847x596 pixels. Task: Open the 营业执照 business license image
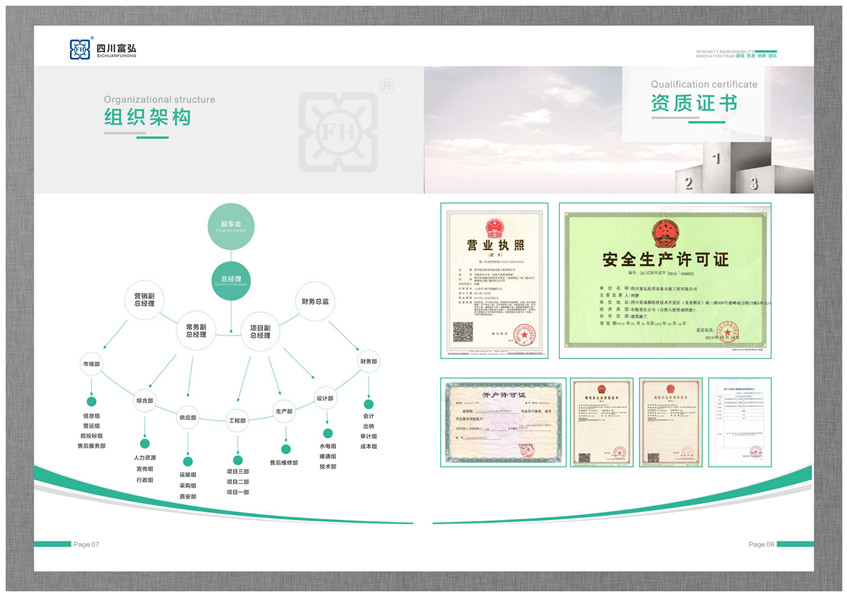(x=494, y=281)
